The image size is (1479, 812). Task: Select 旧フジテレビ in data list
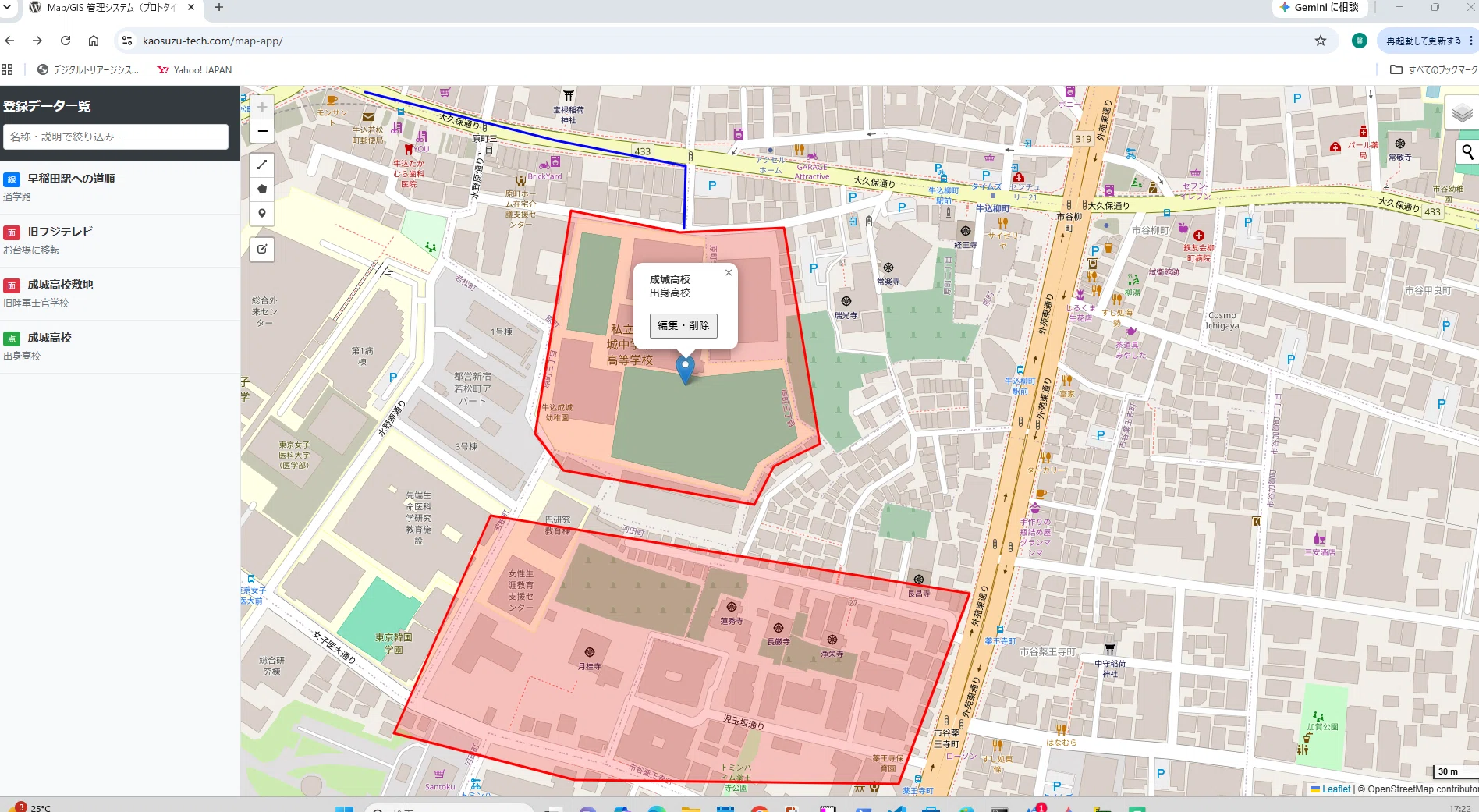(120, 240)
